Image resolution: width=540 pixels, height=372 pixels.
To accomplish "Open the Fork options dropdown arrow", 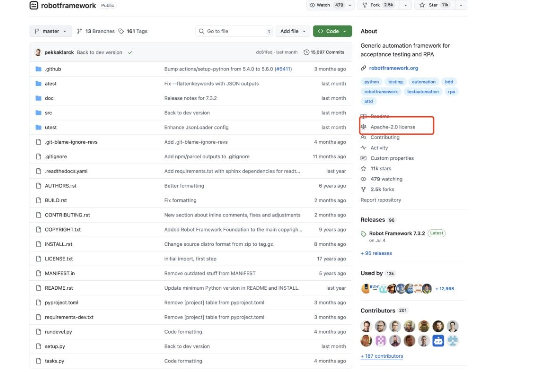I will tap(405, 5).
